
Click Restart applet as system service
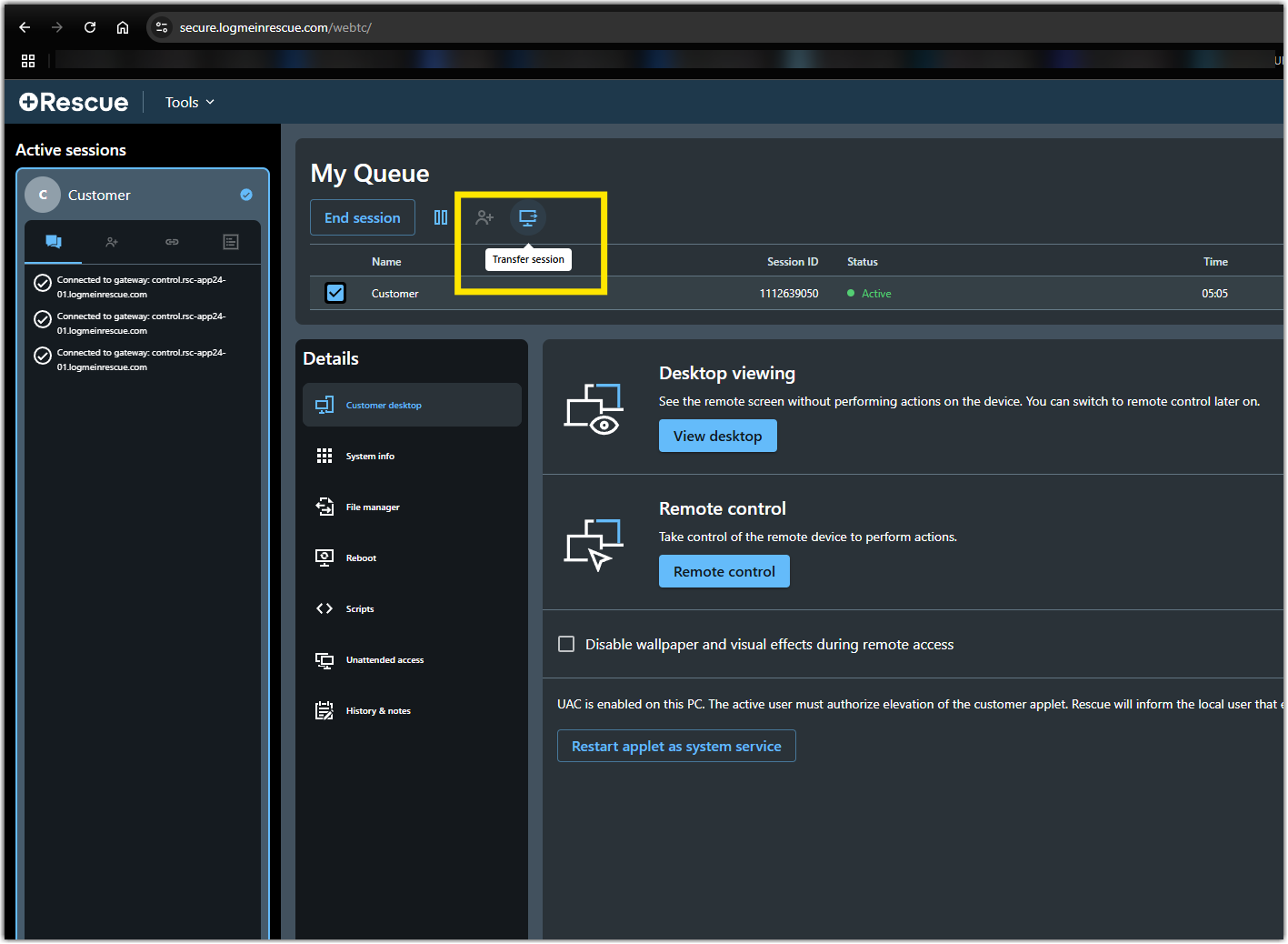pos(676,747)
